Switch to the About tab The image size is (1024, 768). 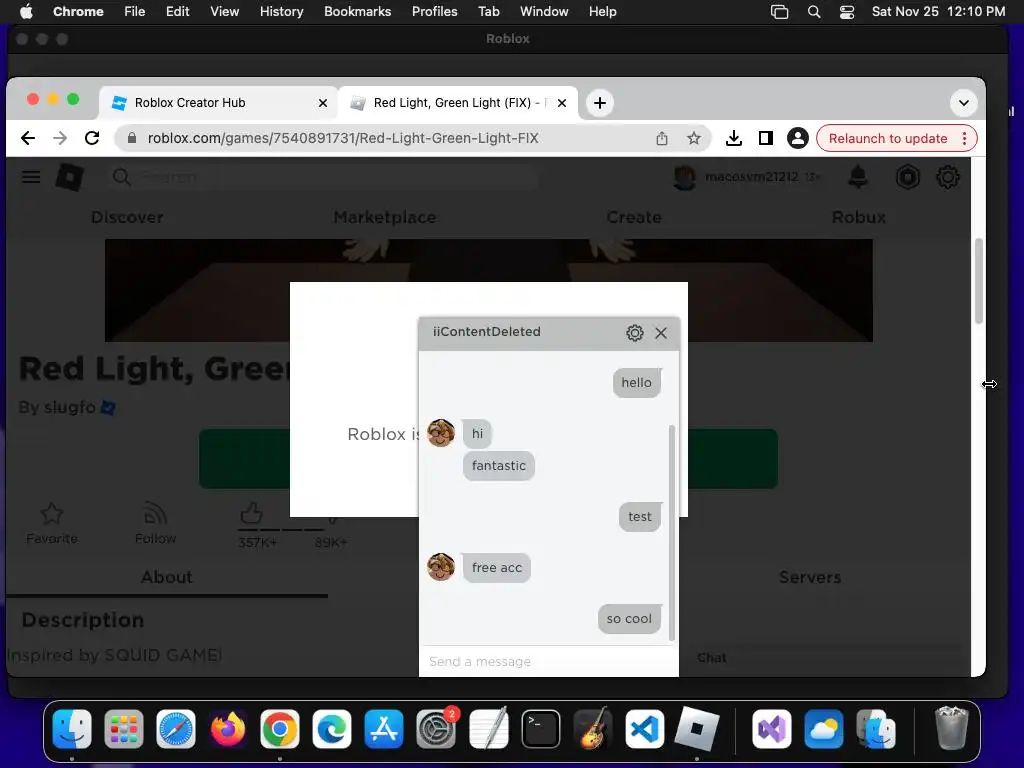167,577
